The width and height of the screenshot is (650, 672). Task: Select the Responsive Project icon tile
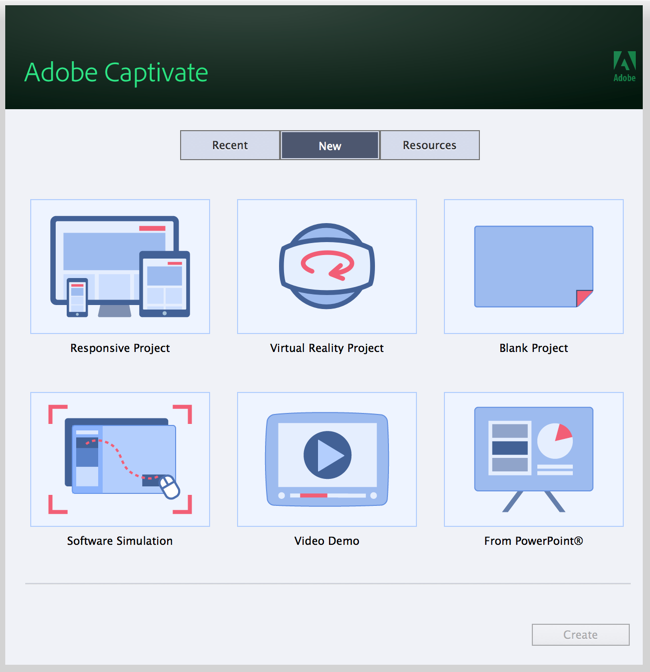click(120, 266)
